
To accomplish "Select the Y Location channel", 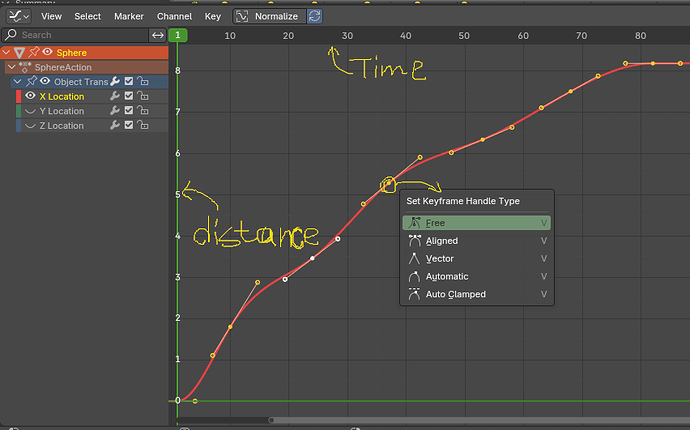I will [x=62, y=111].
